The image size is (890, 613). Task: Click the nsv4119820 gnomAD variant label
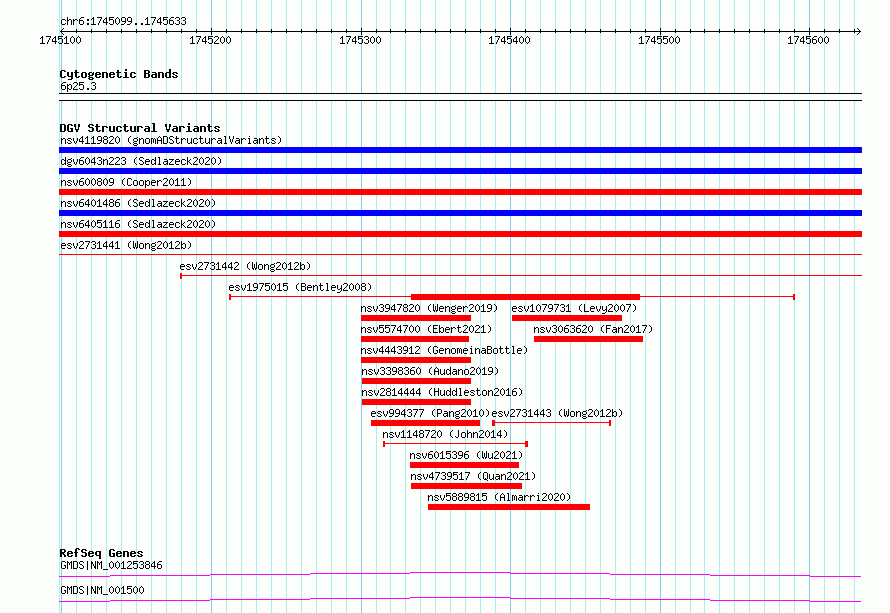click(171, 140)
